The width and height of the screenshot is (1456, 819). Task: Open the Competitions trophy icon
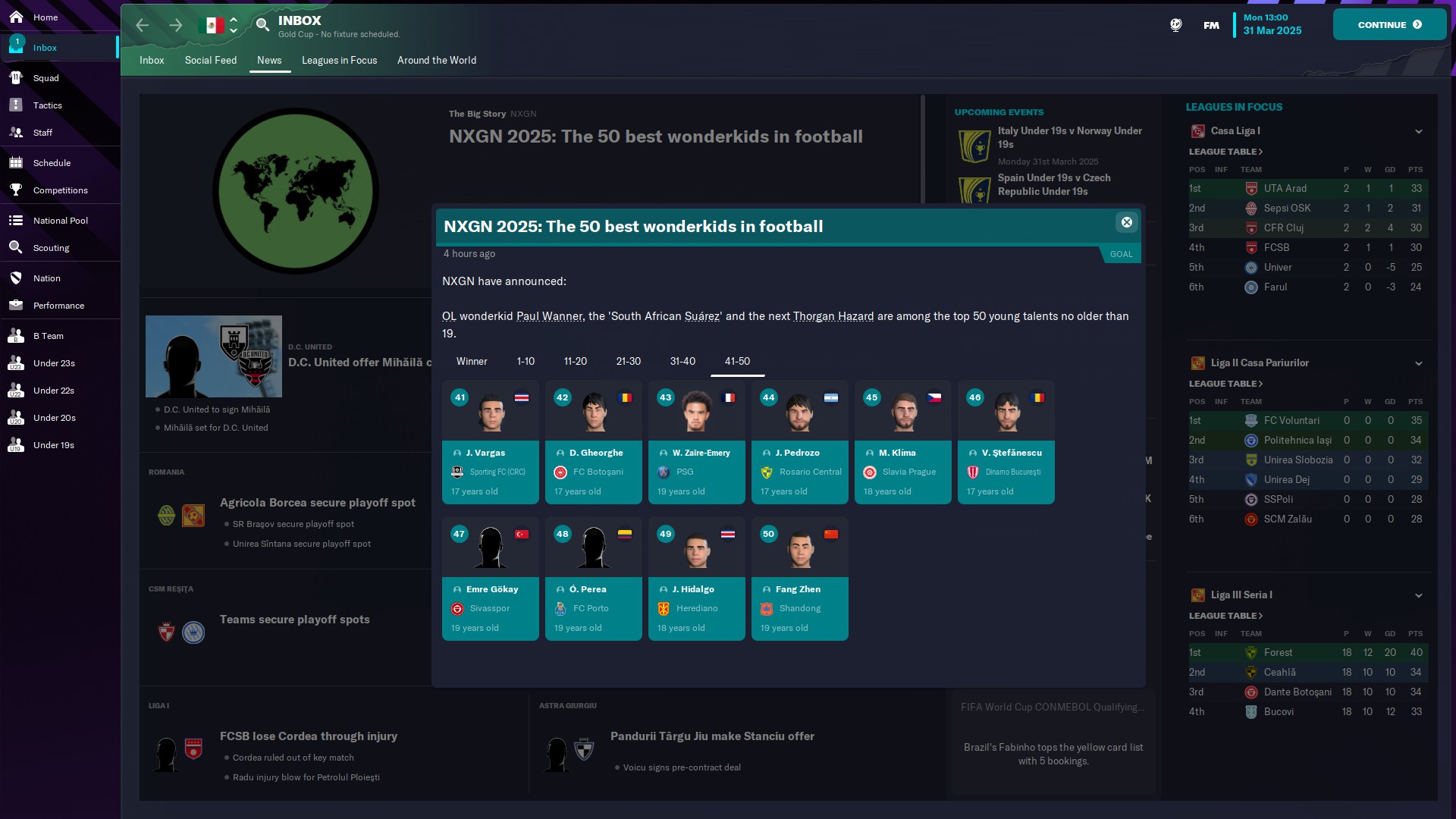(x=16, y=190)
